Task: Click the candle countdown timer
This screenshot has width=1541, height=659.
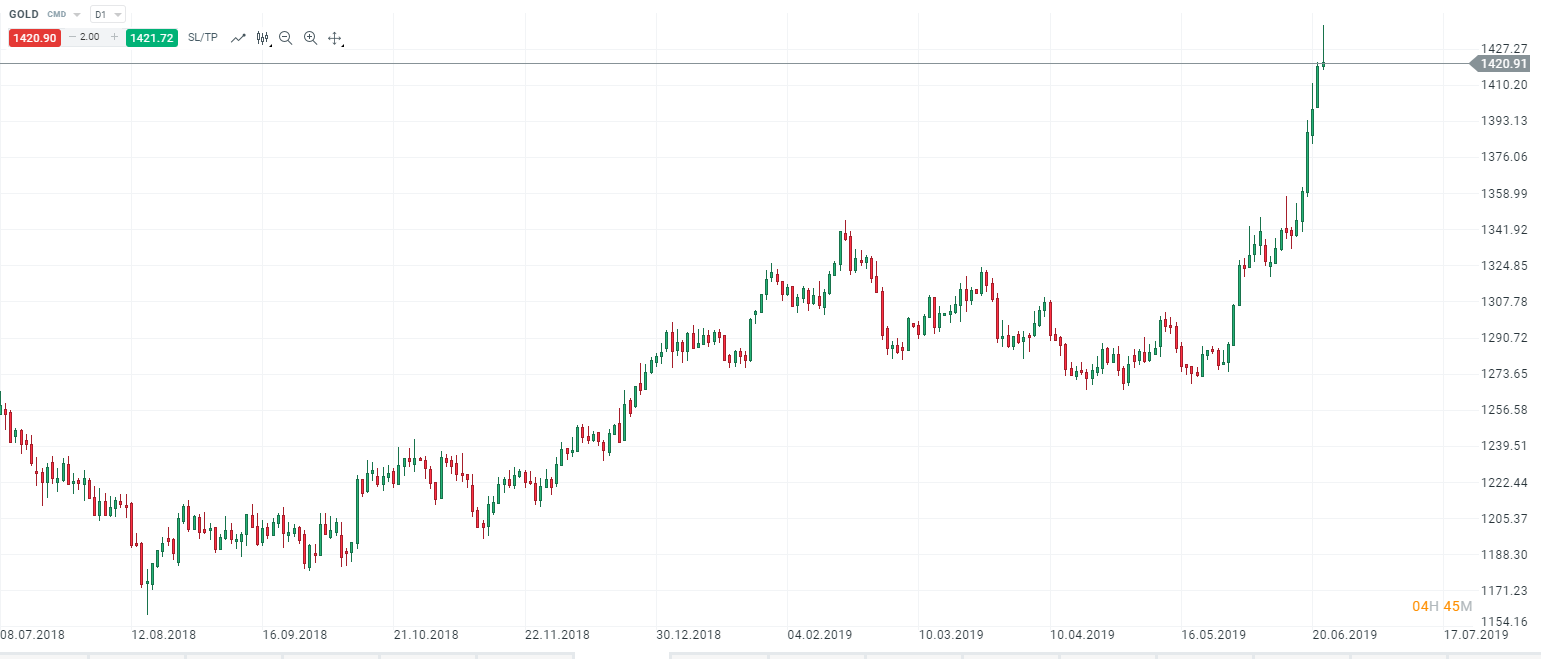Action: click(x=1437, y=606)
